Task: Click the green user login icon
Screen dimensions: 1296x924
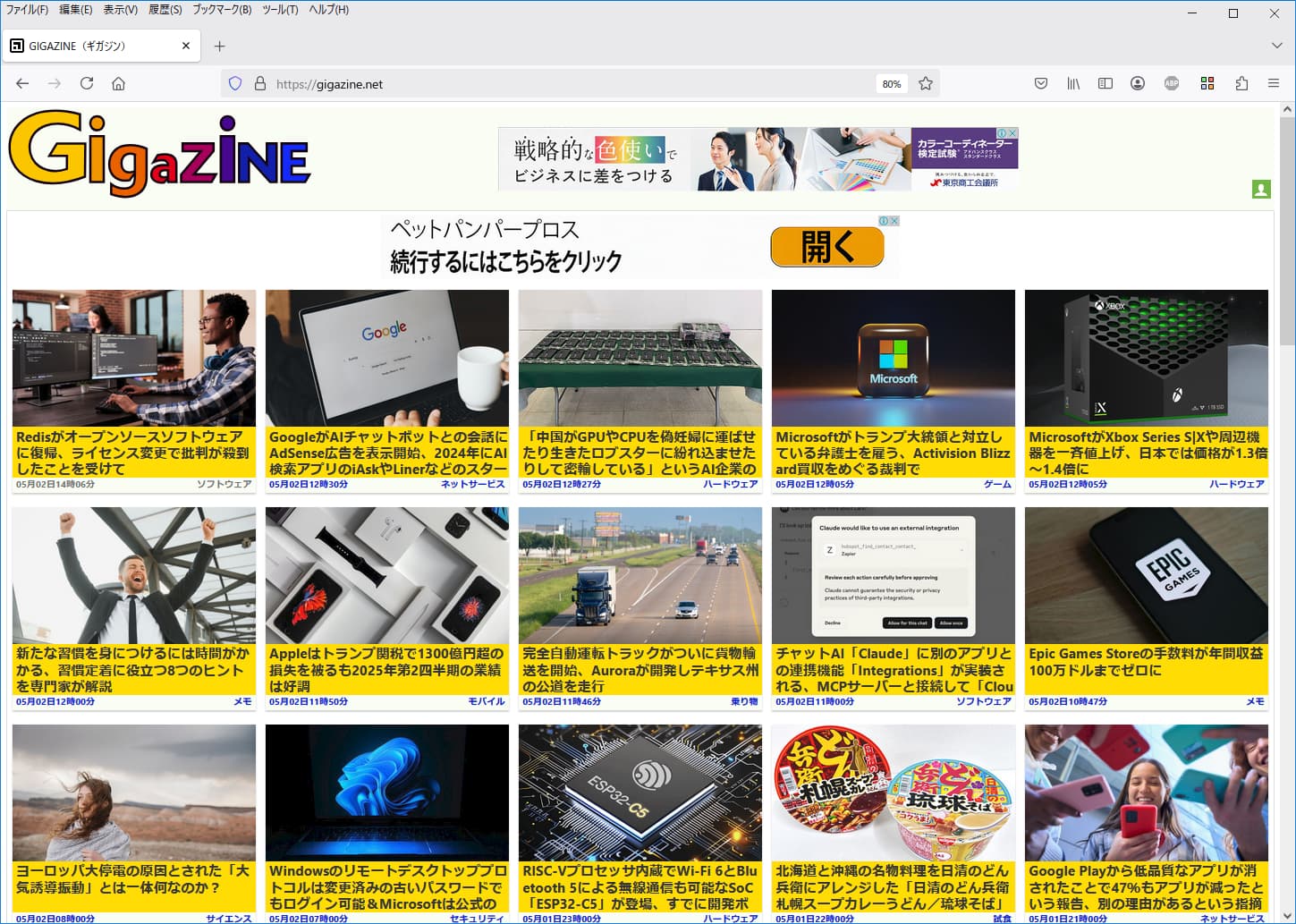Action: (1261, 190)
